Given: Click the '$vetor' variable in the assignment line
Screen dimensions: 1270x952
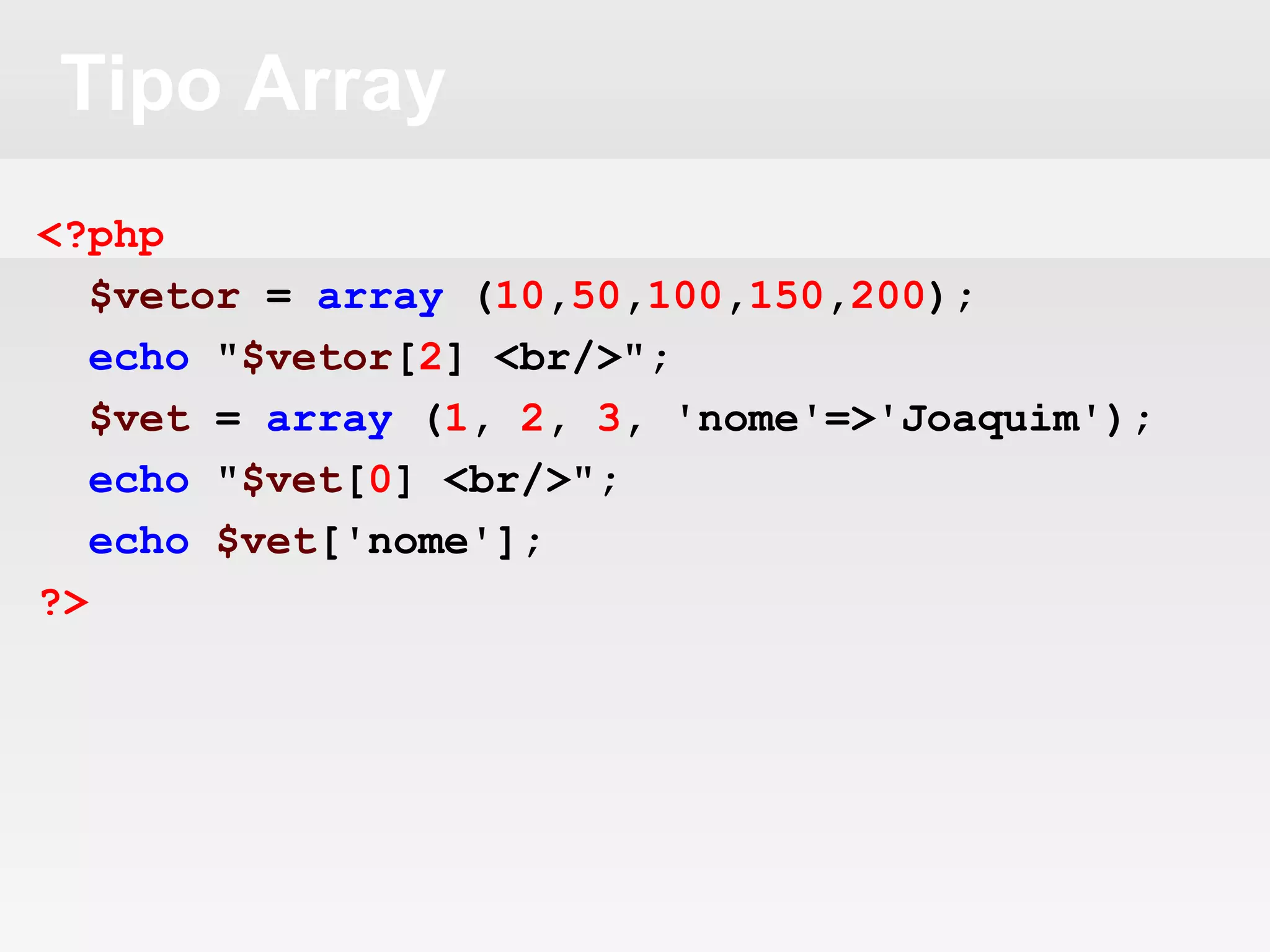Looking at the screenshot, I should 164,296.
